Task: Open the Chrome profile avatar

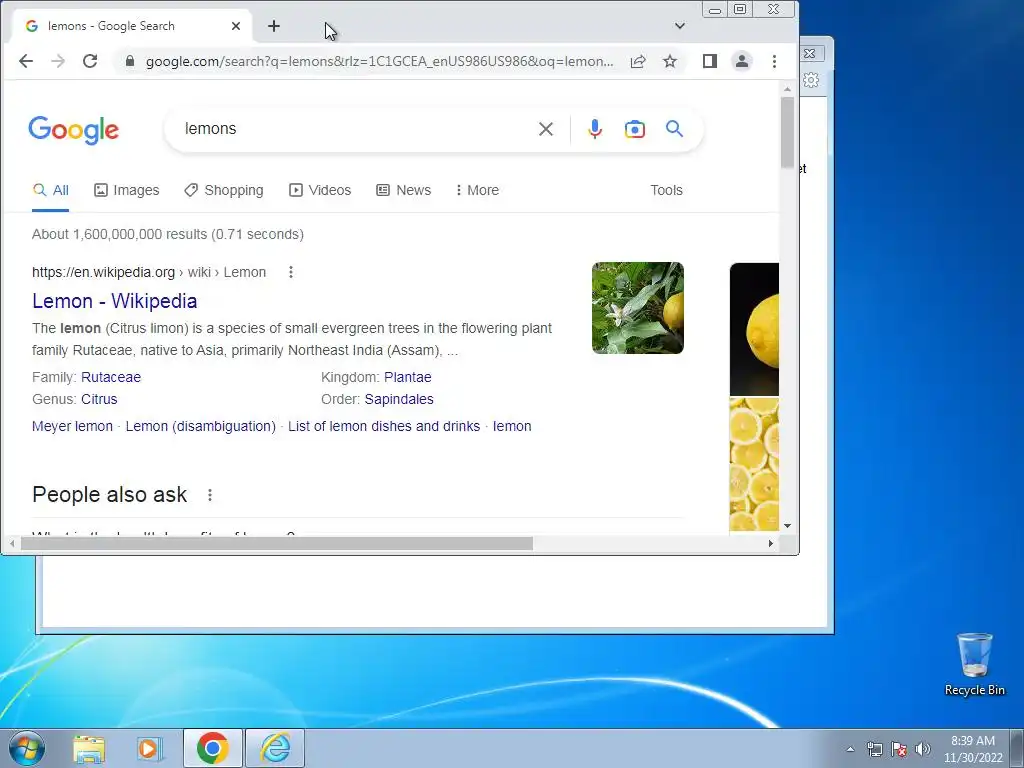Action: click(x=742, y=61)
